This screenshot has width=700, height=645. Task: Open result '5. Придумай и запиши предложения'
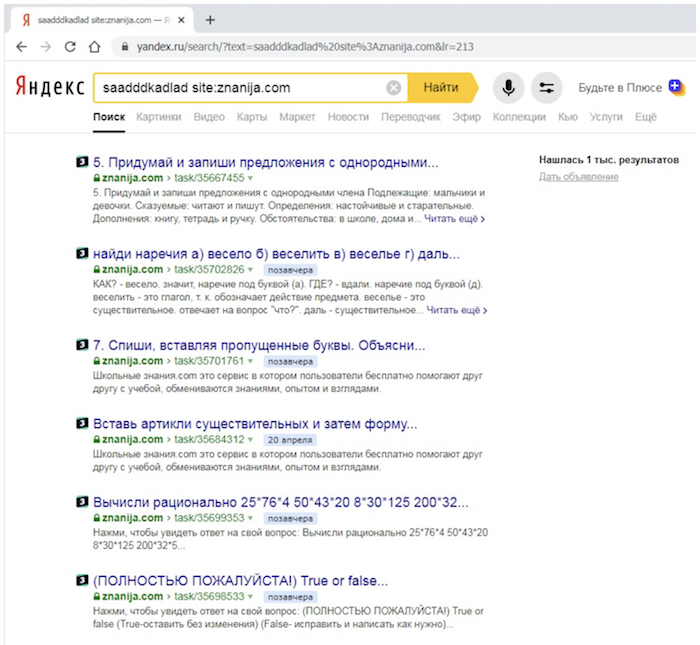click(266, 162)
